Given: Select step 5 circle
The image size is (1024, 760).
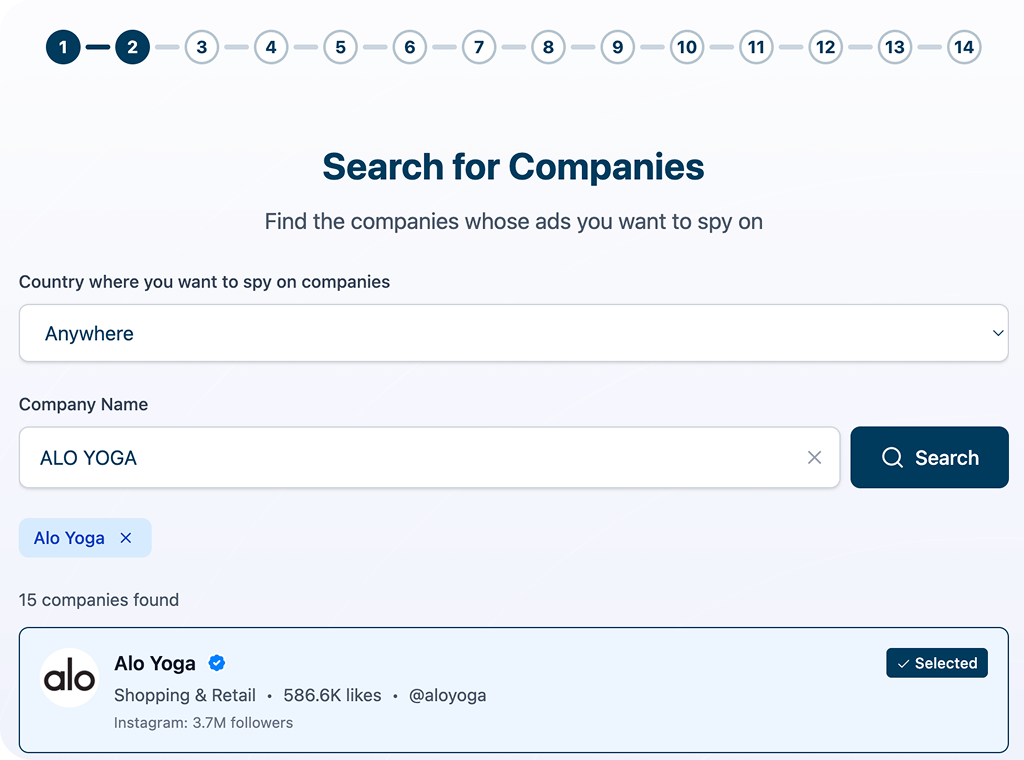Looking at the screenshot, I should tap(340, 47).
